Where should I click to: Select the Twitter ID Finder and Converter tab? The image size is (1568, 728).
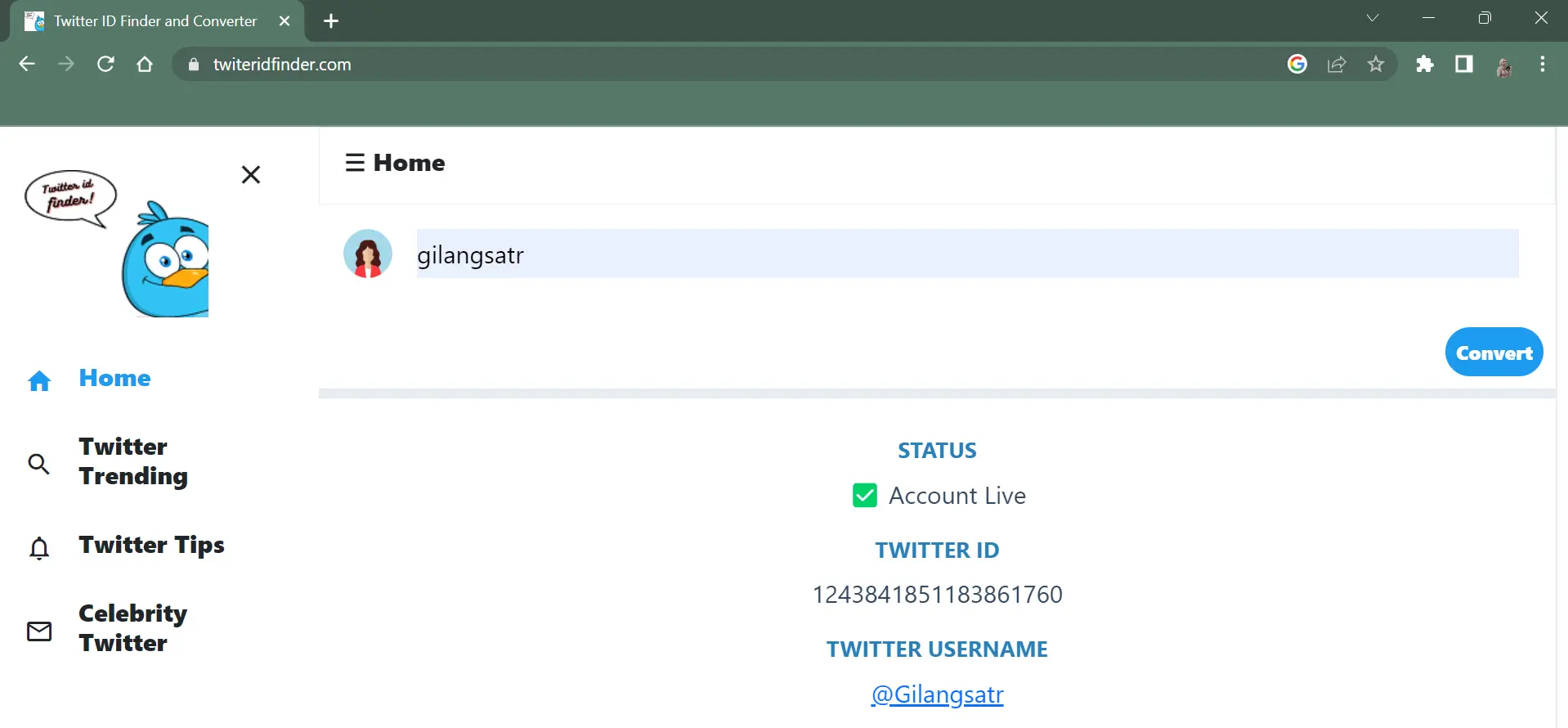[156, 21]
